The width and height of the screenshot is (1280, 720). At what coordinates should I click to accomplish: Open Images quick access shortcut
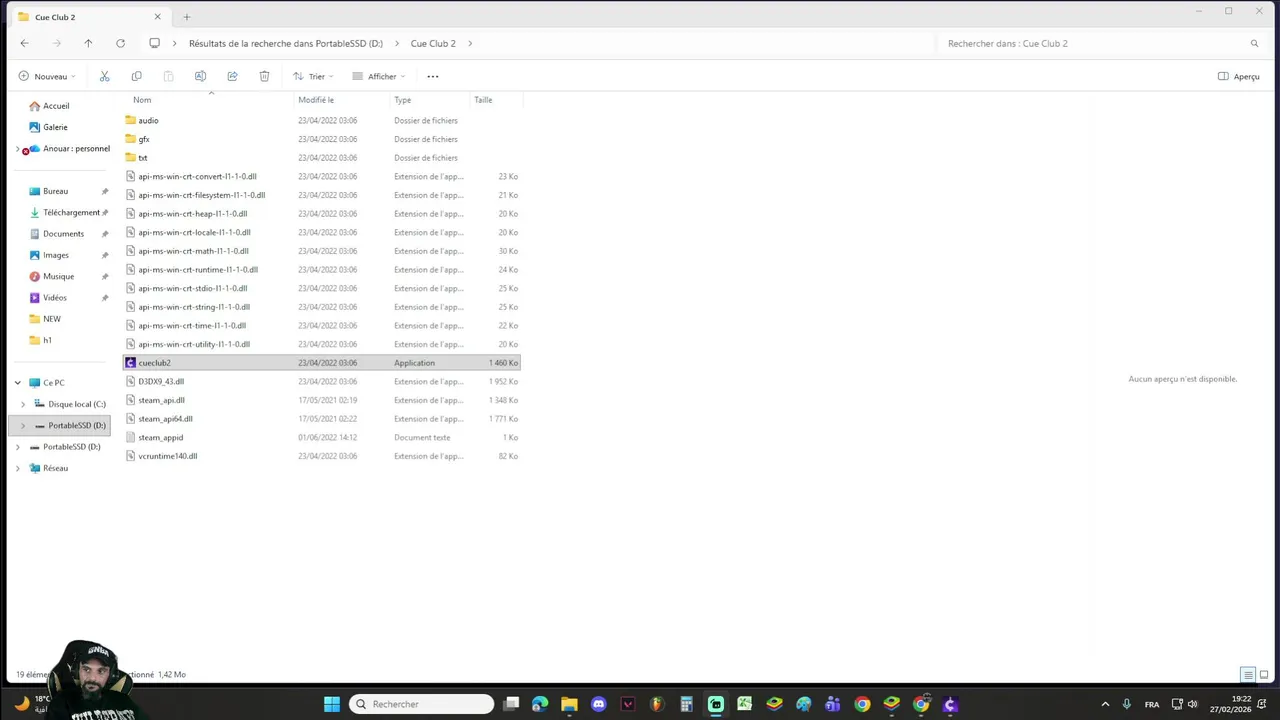[55, 255]
